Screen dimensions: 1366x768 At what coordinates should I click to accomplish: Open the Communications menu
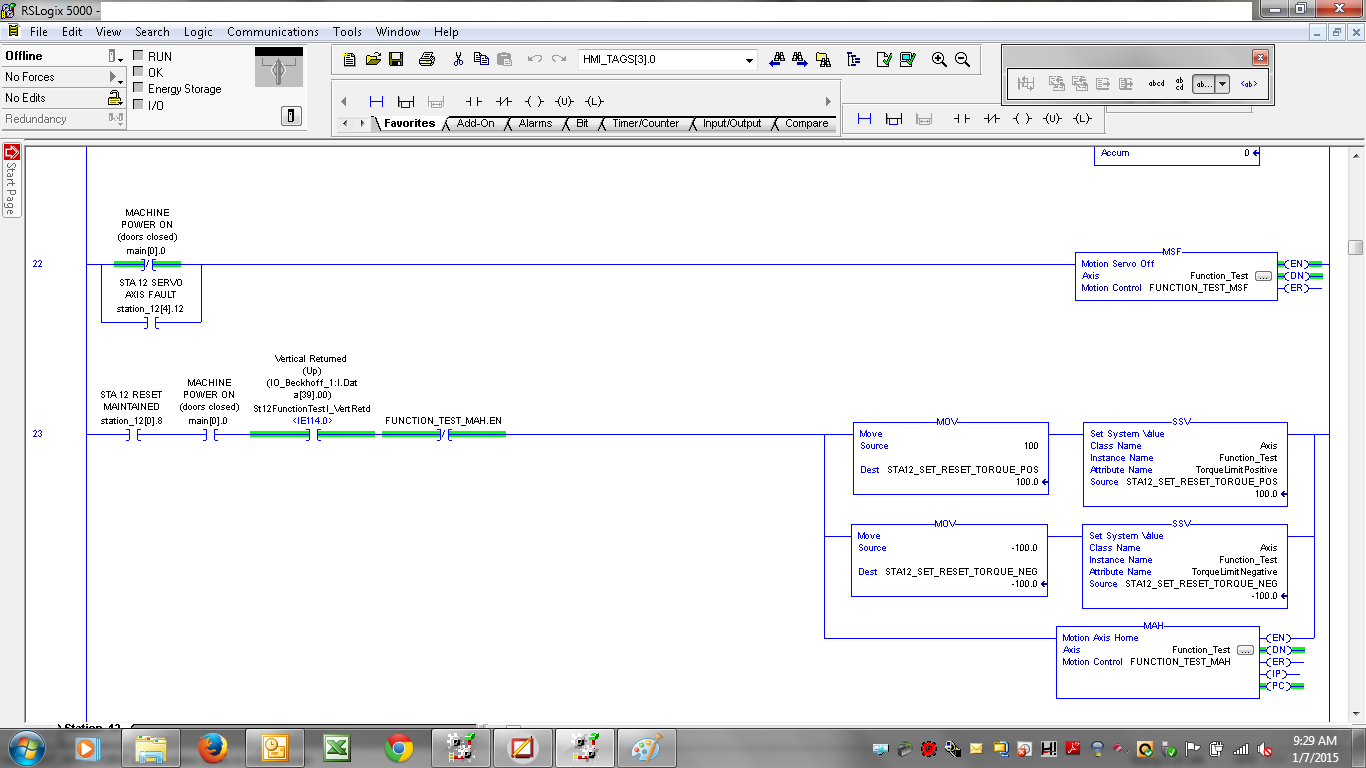272,32
